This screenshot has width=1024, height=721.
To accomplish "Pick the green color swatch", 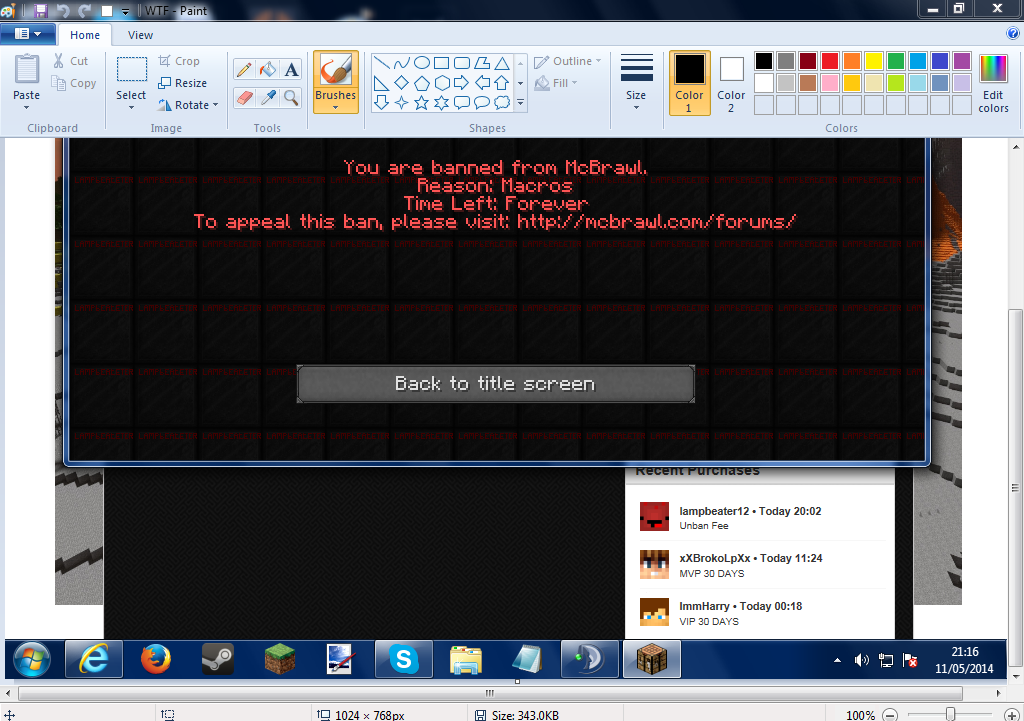I will tap(896, 61).
